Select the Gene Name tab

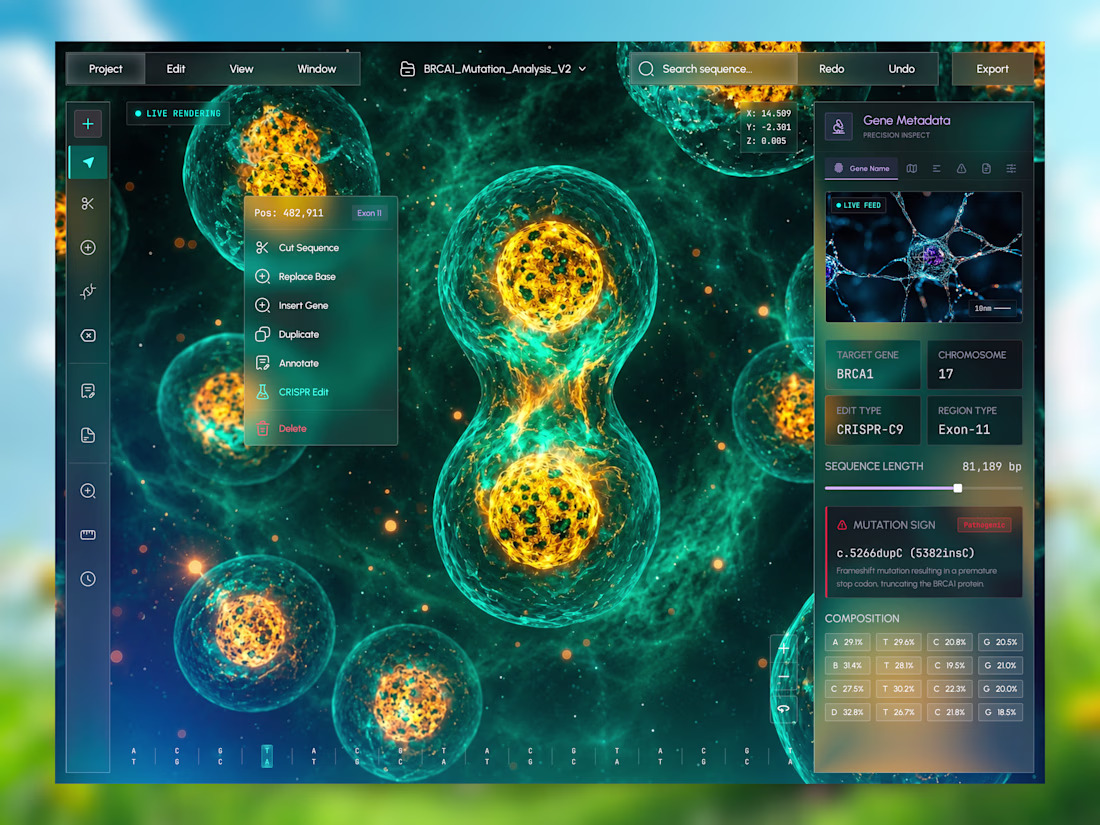(861, 168)
